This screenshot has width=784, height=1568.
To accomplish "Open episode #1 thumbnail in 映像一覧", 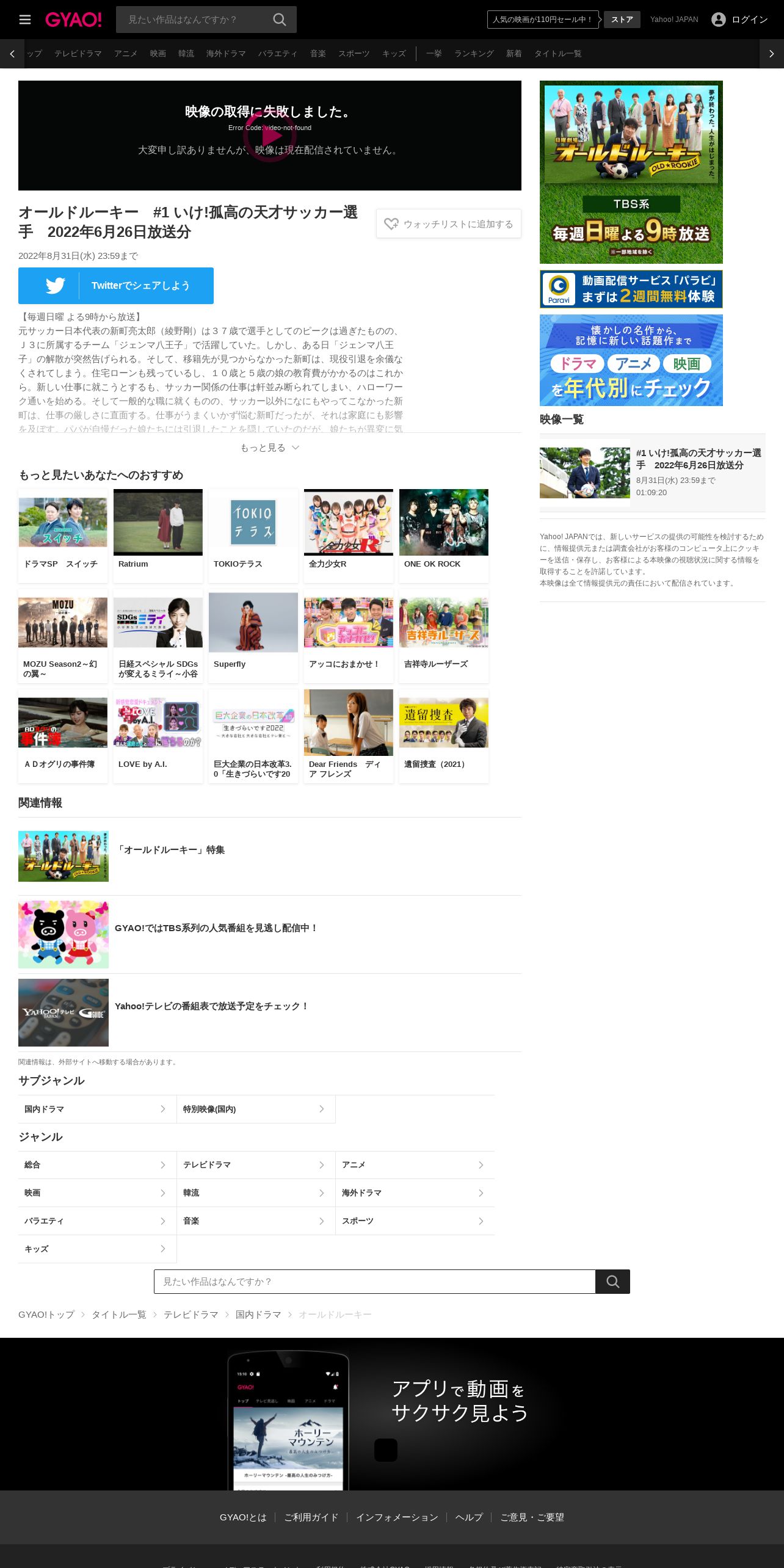I will tap(585, 473).
